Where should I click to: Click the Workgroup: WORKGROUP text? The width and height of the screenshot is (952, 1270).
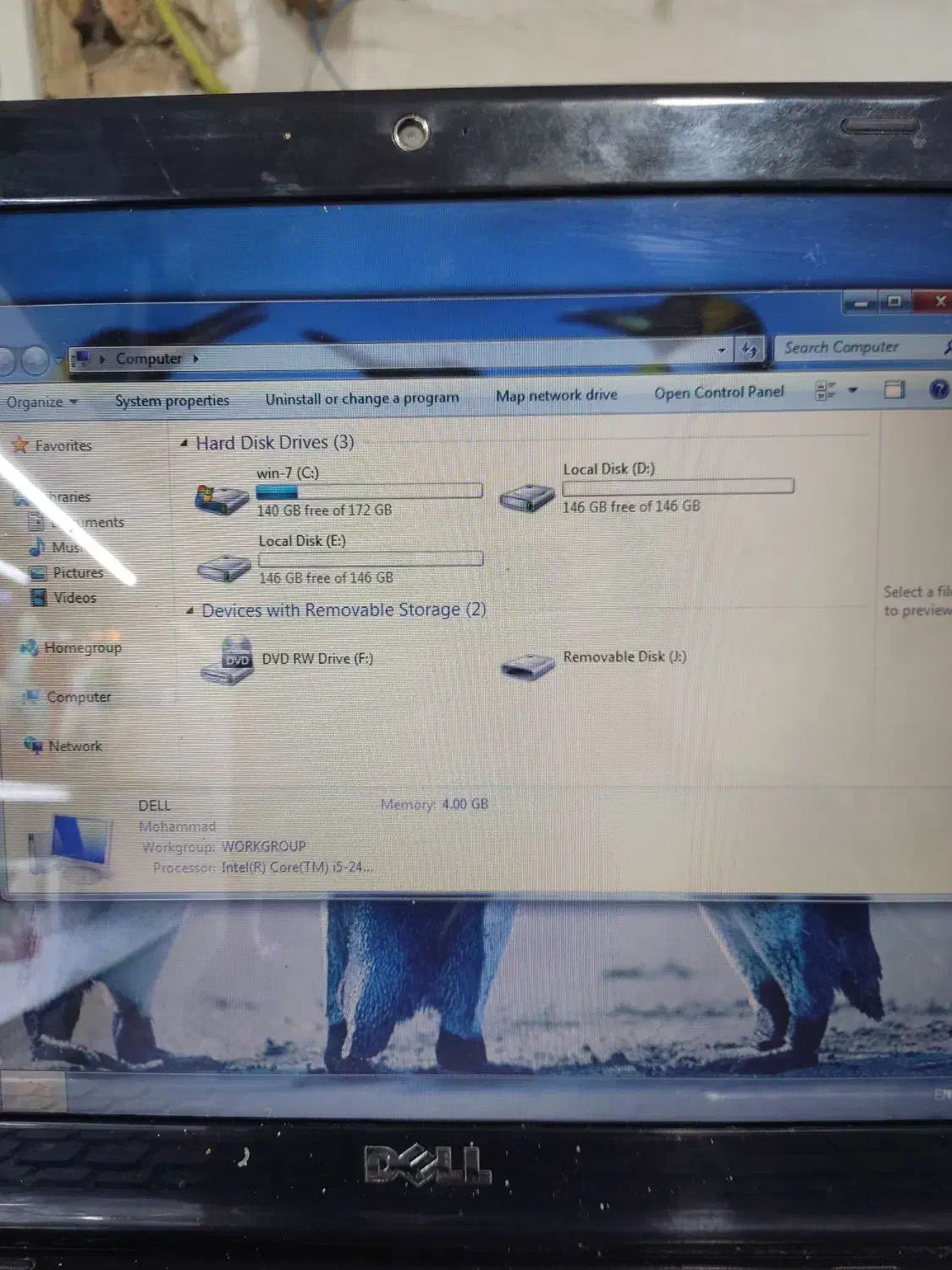[x=223, y=847]
